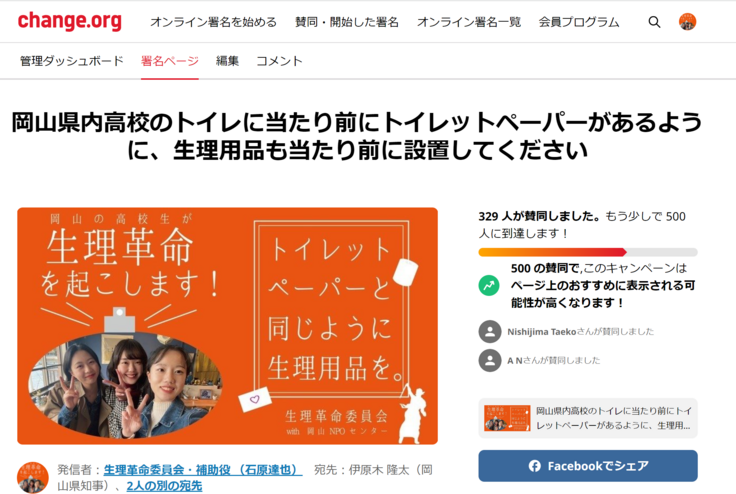The image size is (736, 494).
Task: Share the petition with Facebookでシェア button
Action: [588, 466]
